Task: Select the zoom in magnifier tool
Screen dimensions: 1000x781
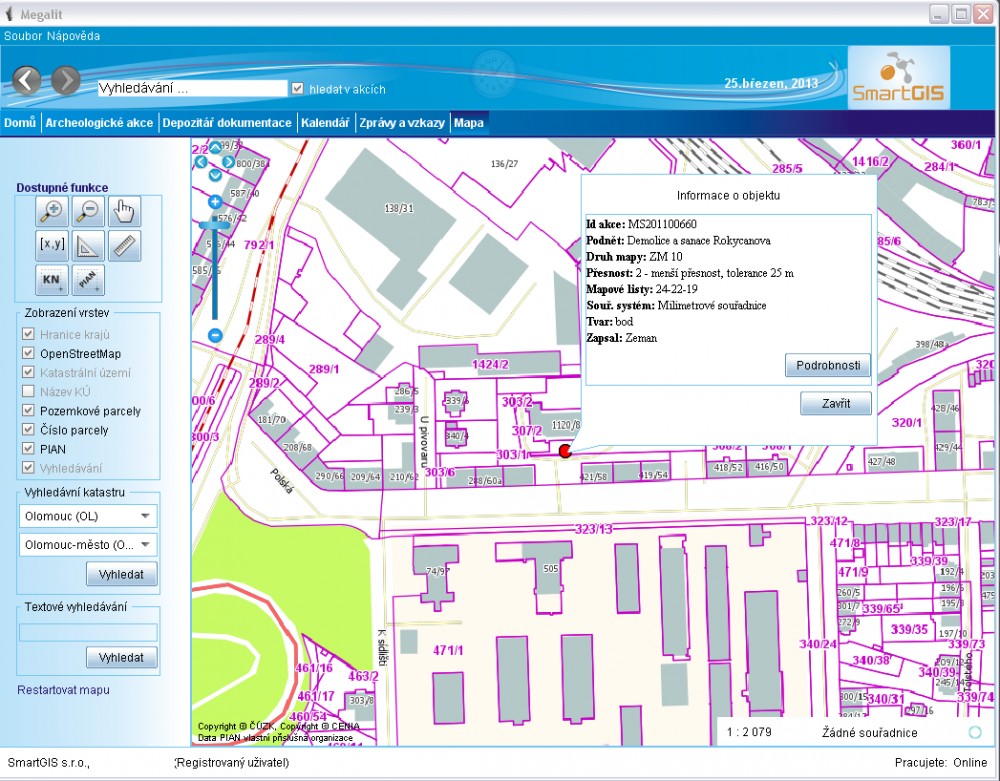Action: [52, 211]
